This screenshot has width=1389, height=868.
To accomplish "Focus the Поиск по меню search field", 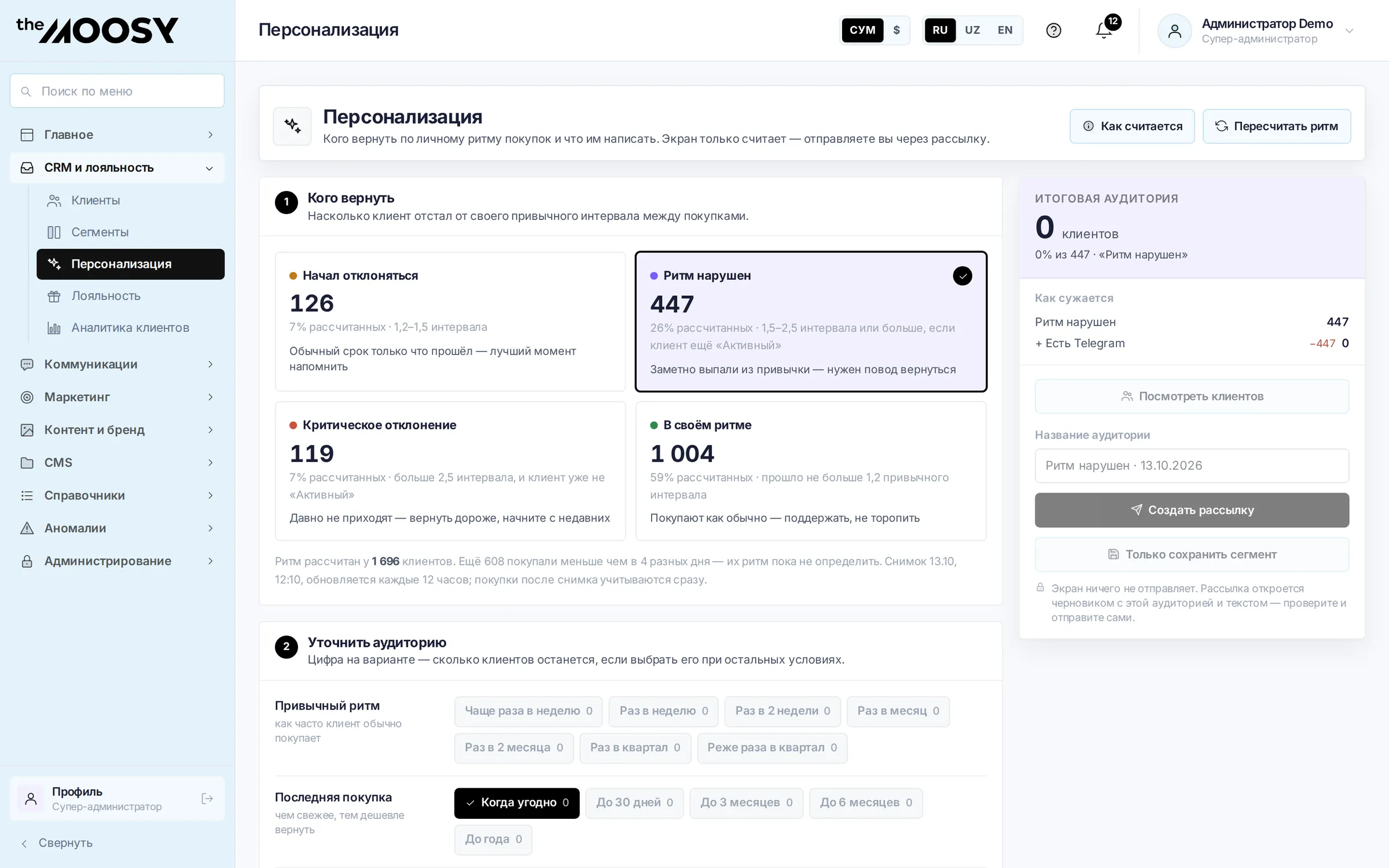I will (117, 91).
